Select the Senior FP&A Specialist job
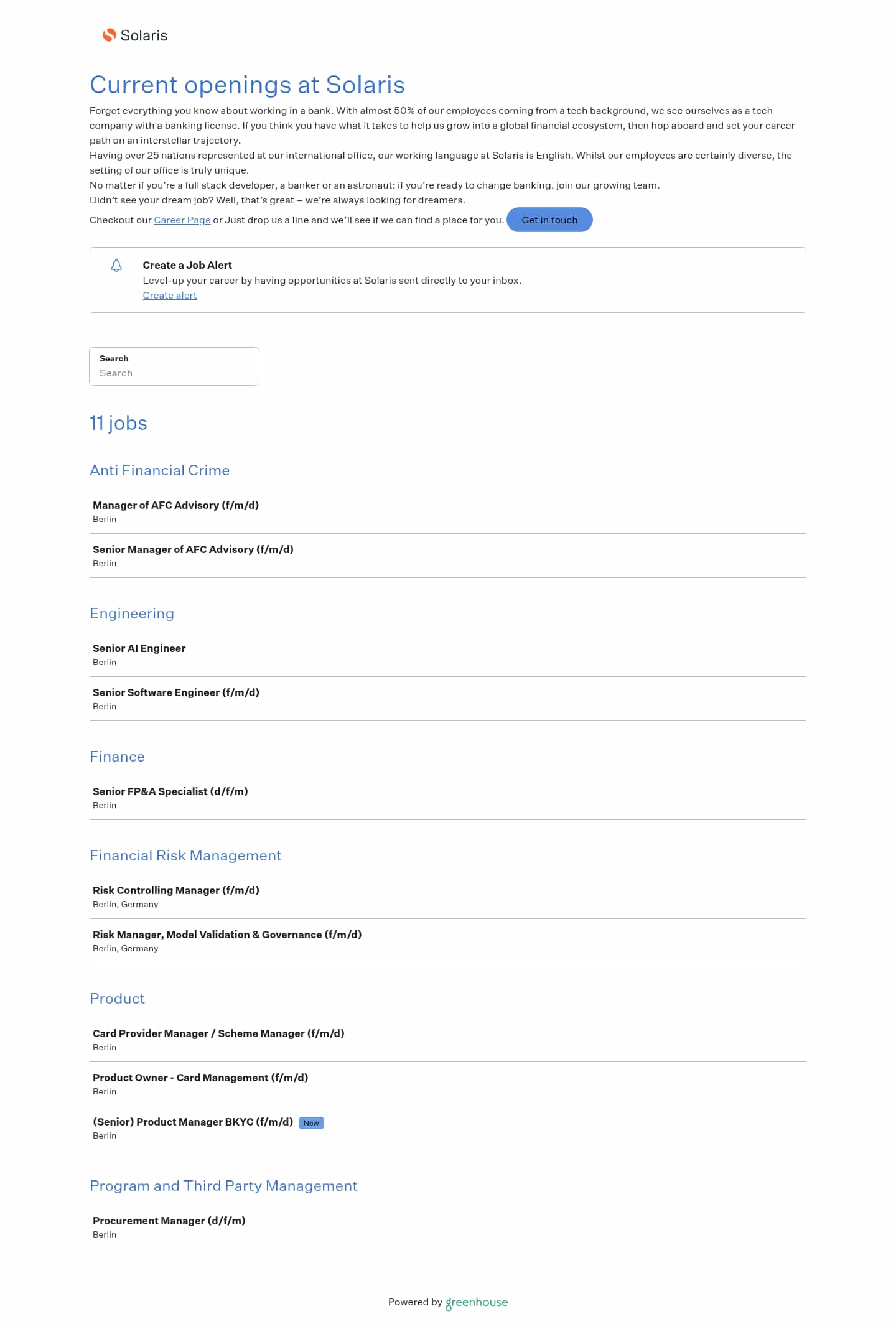 point(170,791)
